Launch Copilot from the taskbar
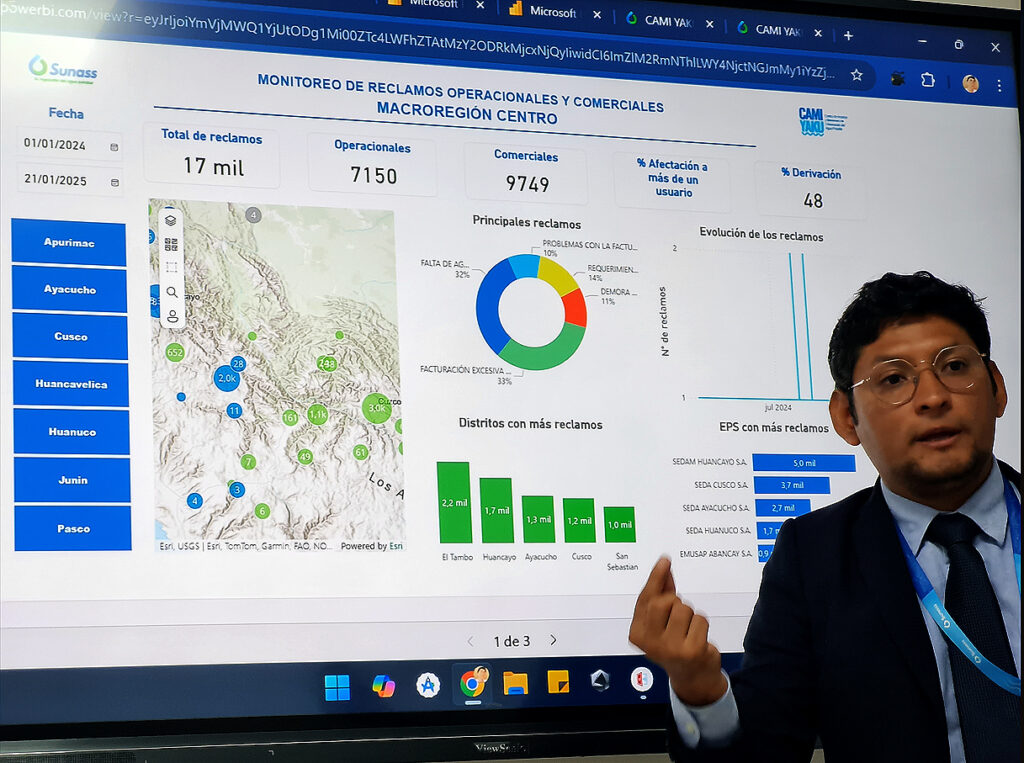1024x763 pixels. point(383,686)
